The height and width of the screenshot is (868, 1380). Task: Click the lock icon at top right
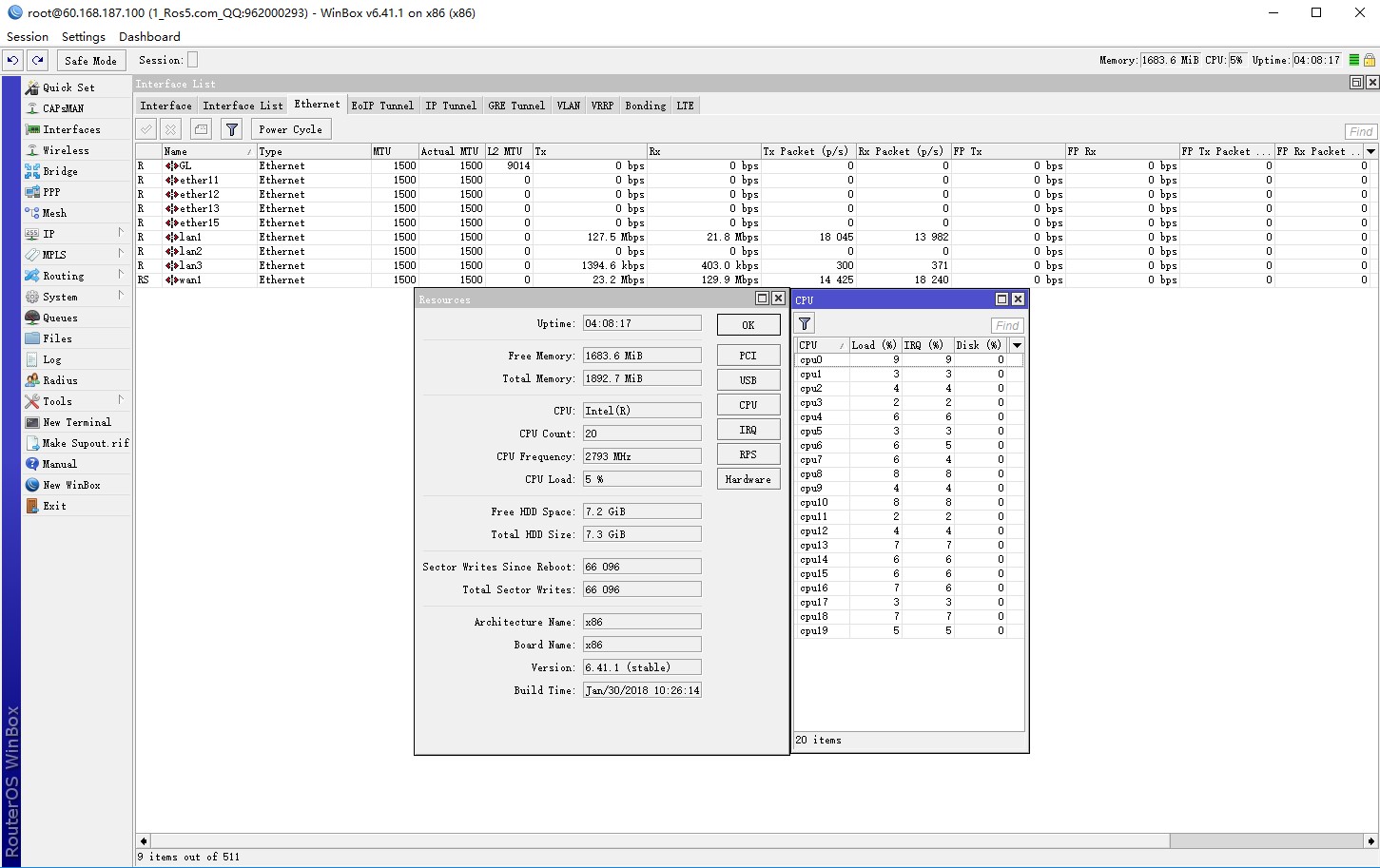pos(1370,60)
